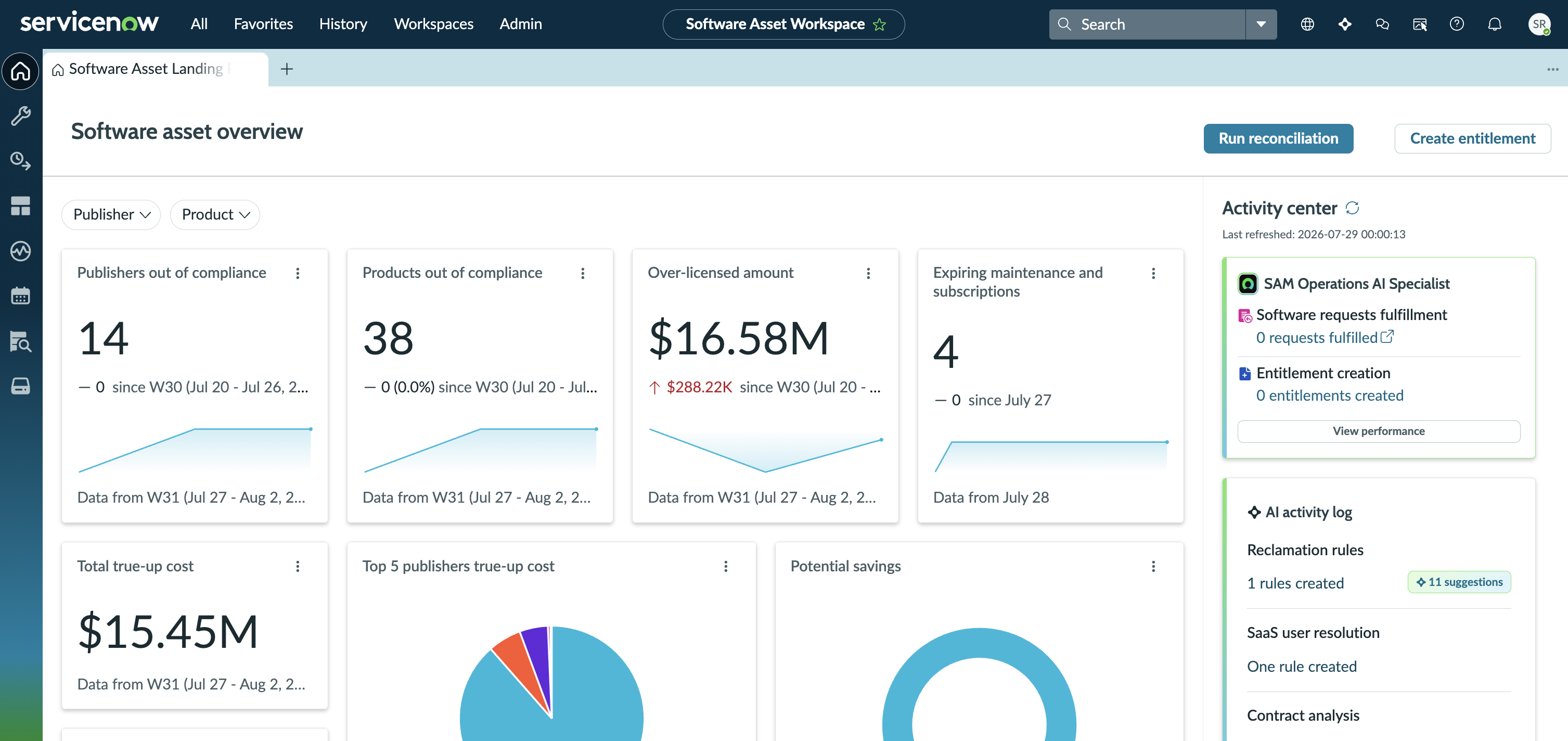The width and height of the screenshot is (1568, 741).
Task: Refresh the Activity center
Action: (1353, 208)
